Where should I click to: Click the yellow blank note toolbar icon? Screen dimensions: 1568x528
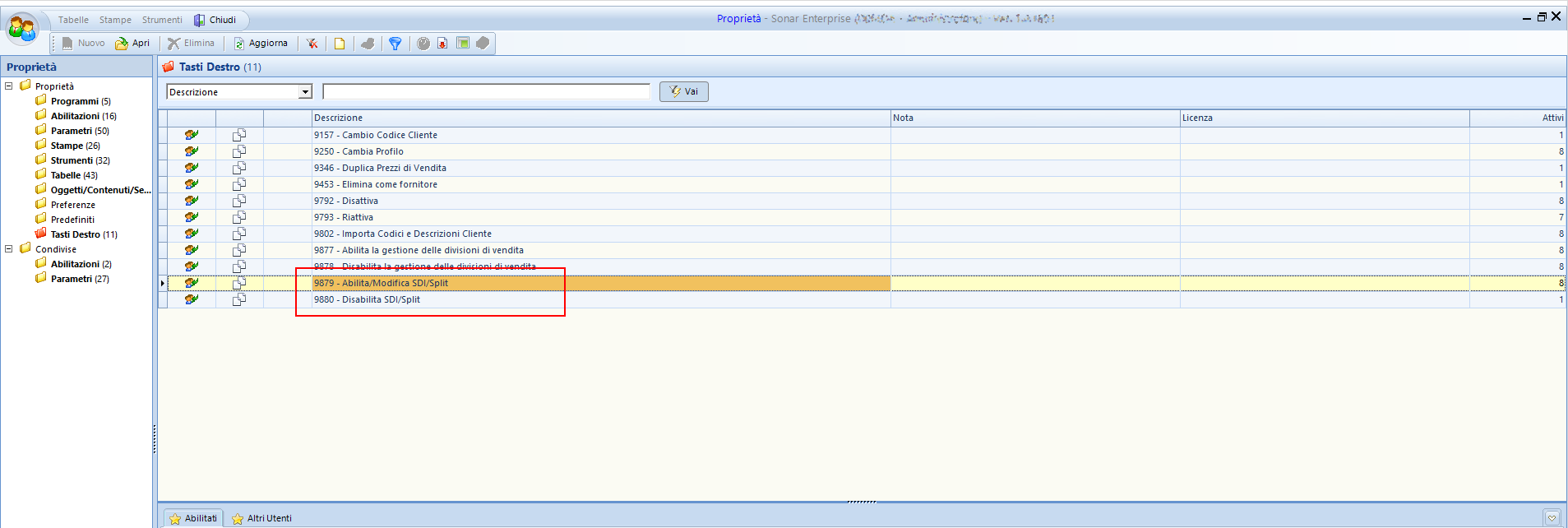pyautogui.click(x=340, y=44)
